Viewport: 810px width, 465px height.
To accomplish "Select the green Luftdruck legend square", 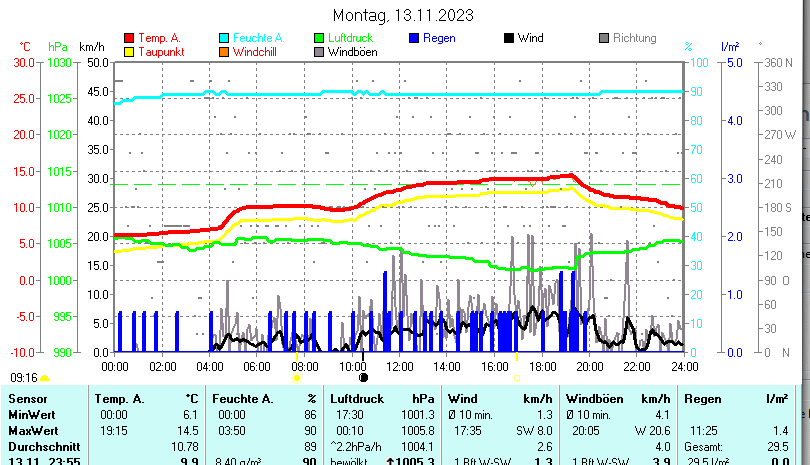I will pos(319,38).
